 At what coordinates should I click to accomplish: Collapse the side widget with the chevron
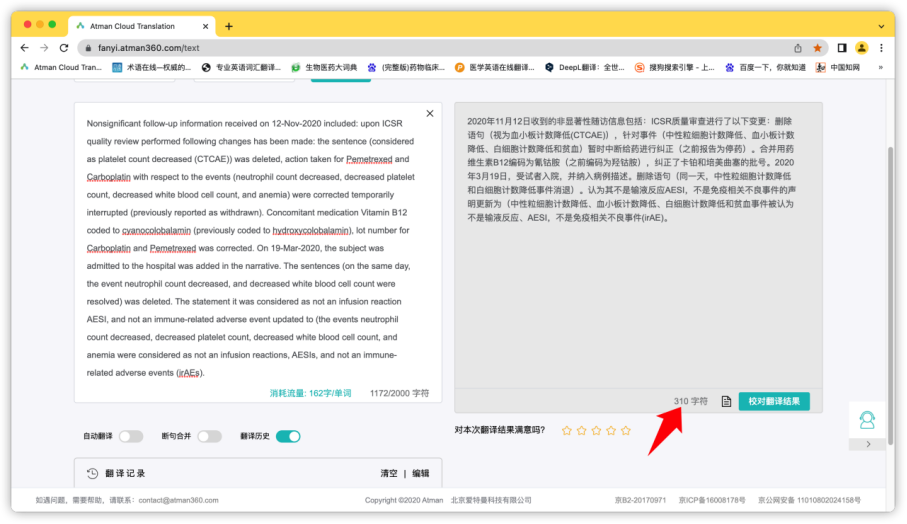coord(868,444)
